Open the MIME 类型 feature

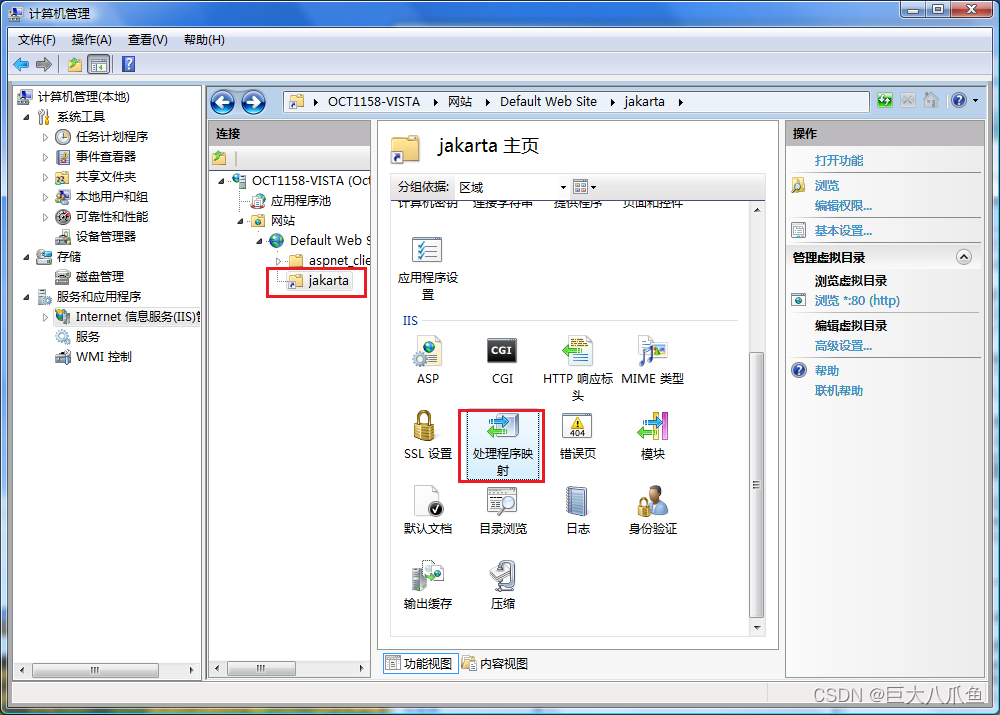652,360
